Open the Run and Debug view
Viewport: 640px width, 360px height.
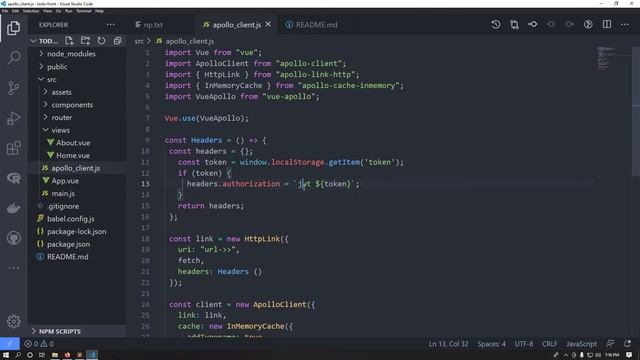pos(13,118)
